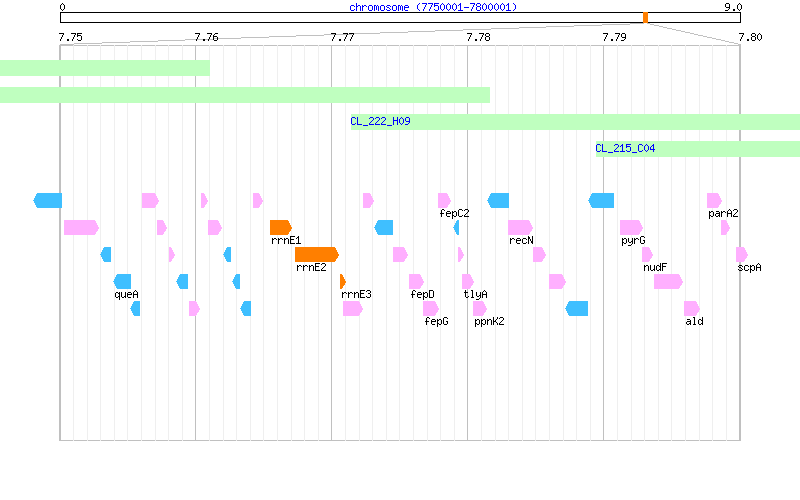Click the orange rrnE1 gene arrow

click(281, 228)
